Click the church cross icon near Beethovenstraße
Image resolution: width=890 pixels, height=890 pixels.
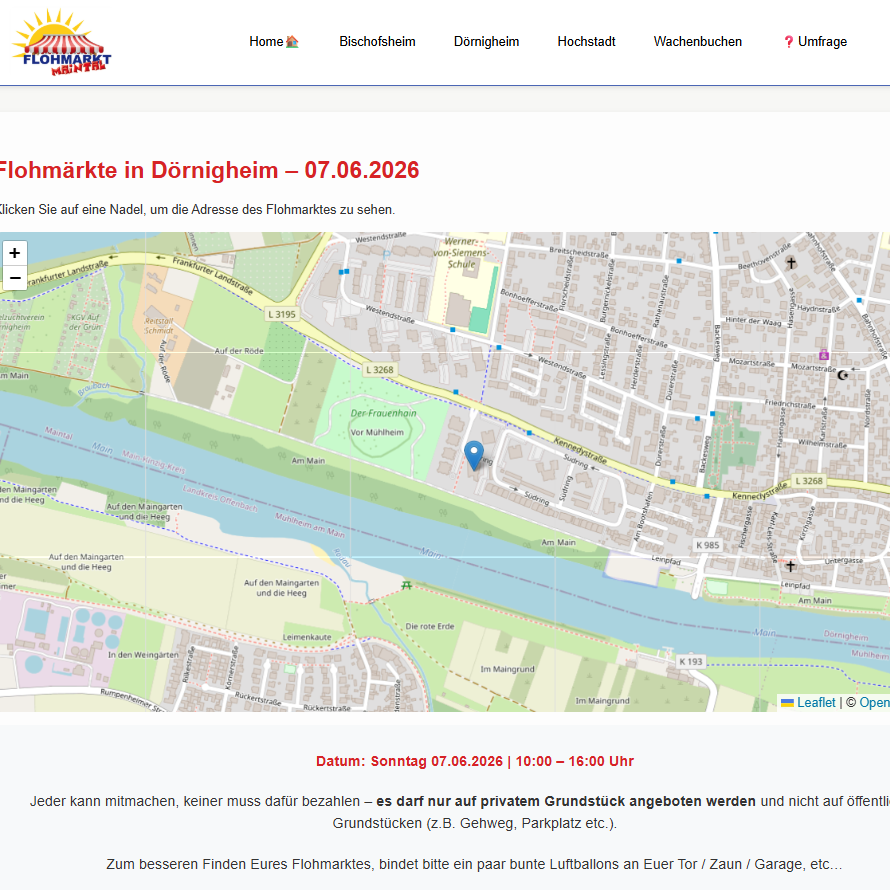(791, 263)
